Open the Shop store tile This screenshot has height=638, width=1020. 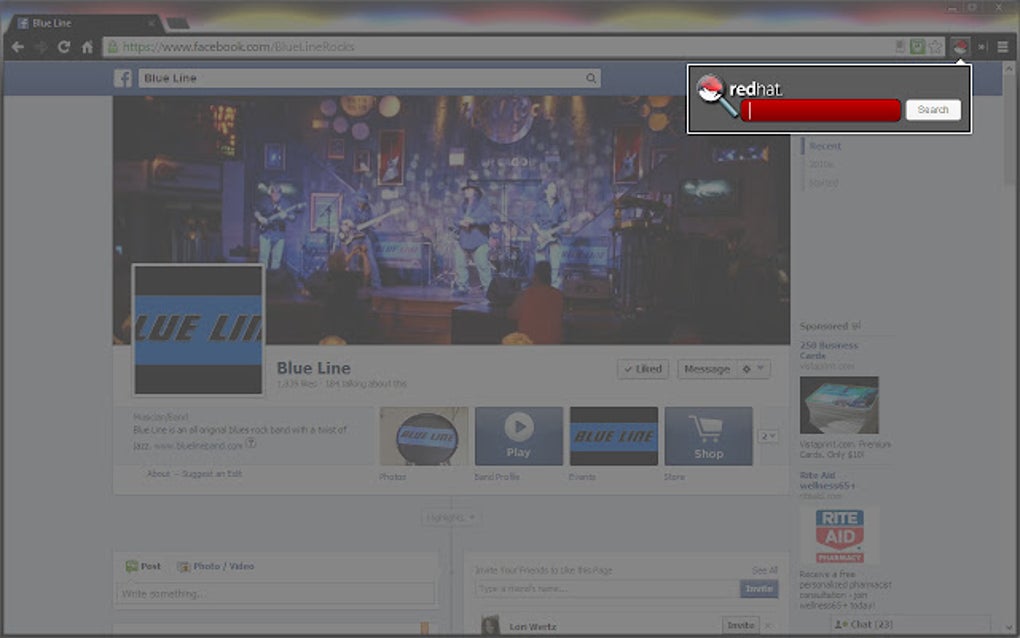708,436
